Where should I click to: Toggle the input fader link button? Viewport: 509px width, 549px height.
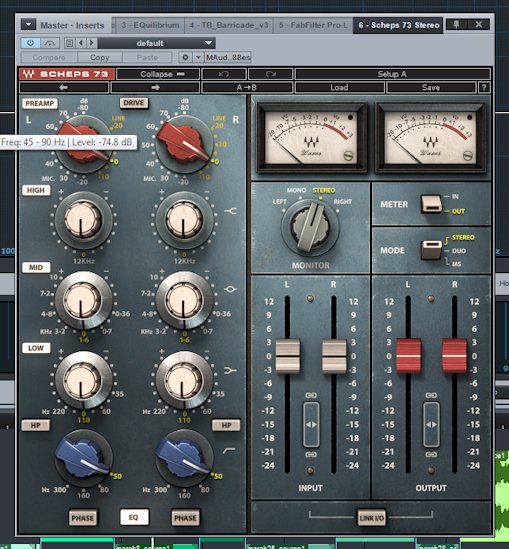(x=311, y=425)
